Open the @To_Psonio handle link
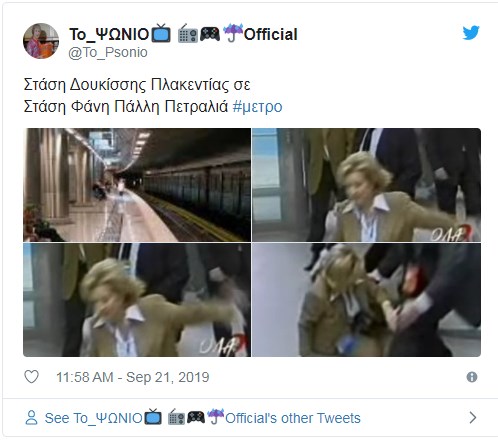 (108, 53)
